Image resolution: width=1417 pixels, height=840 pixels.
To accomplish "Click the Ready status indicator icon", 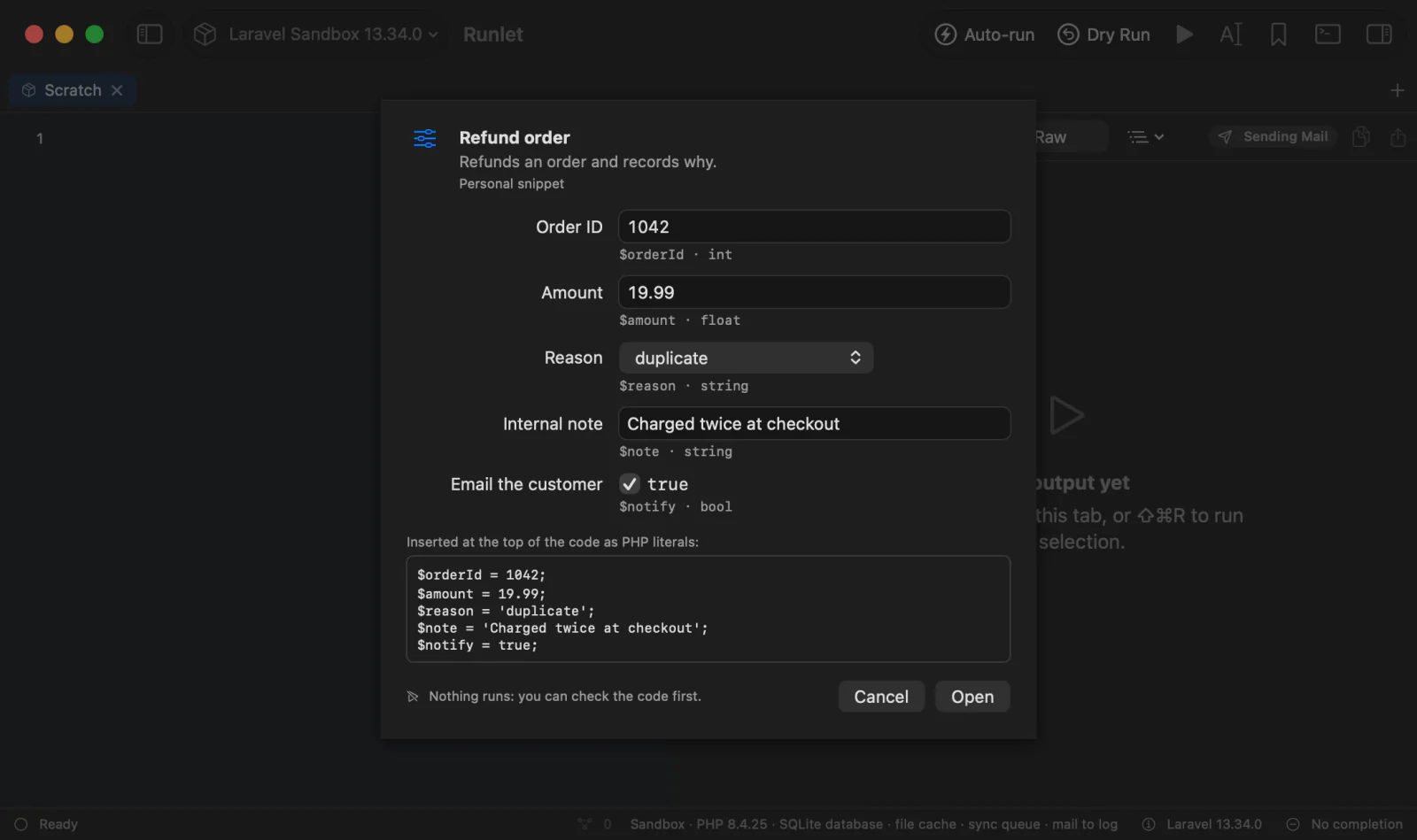I will tap(21, 824).
